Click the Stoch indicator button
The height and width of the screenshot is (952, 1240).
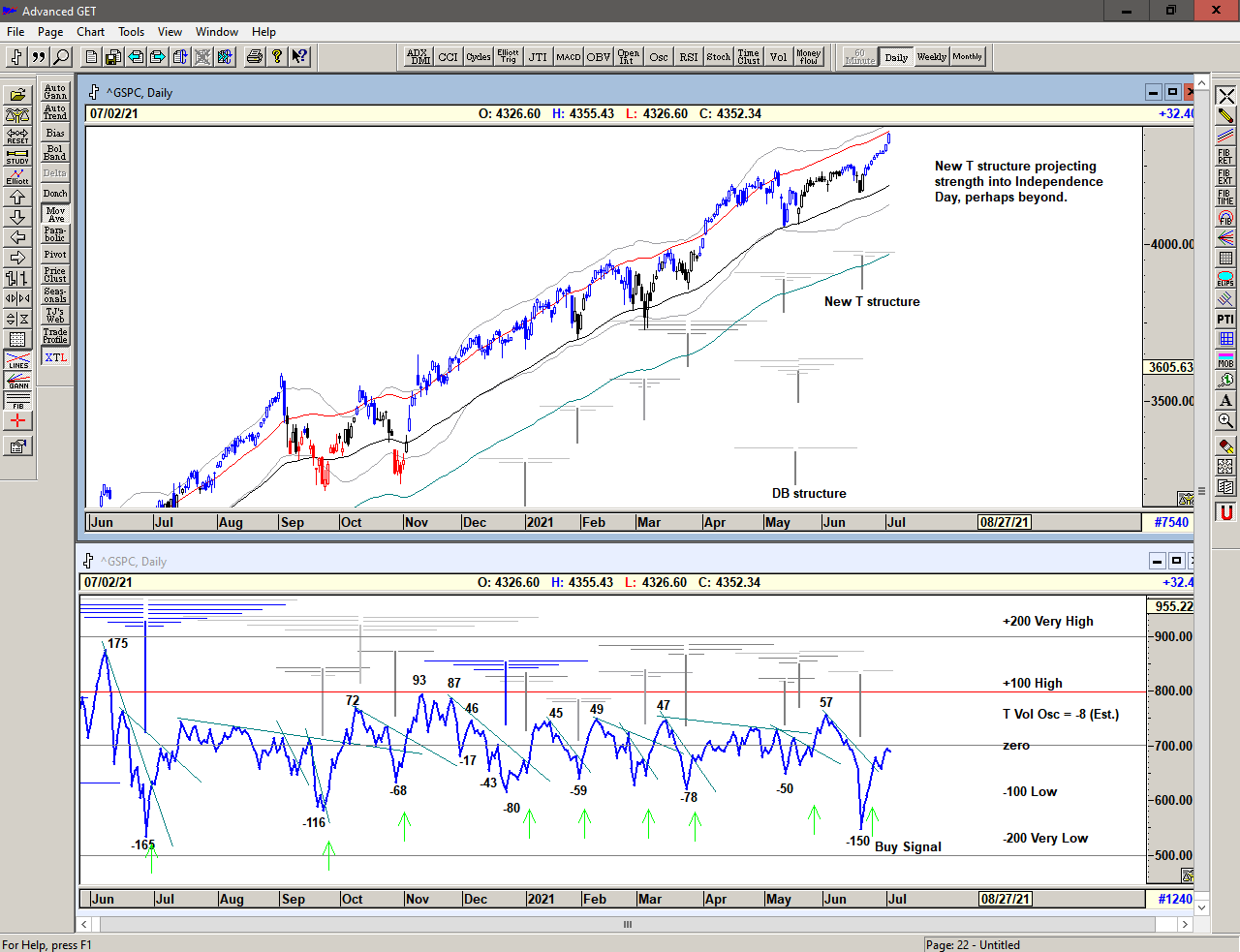point(718,57)
